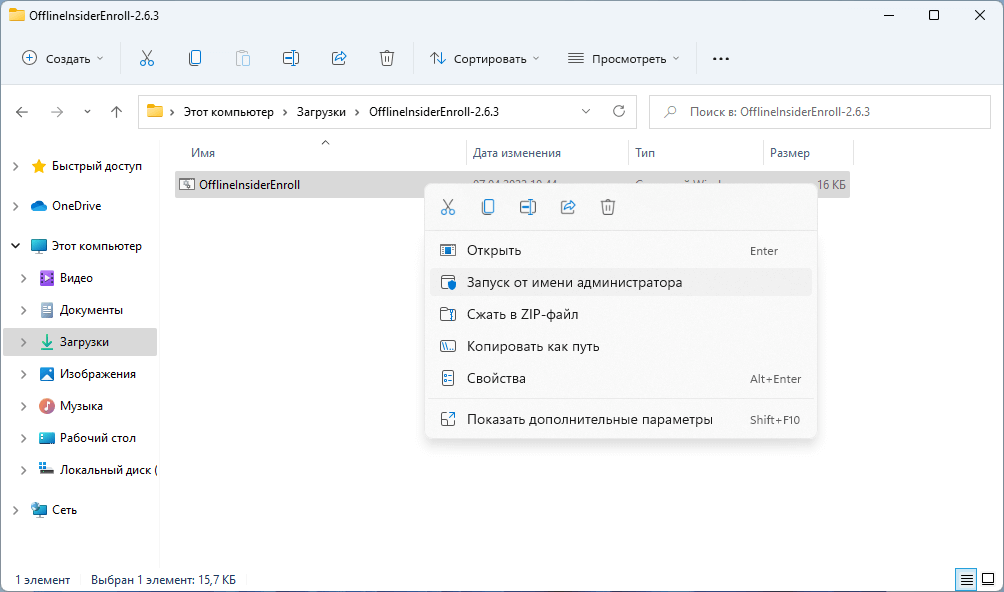Expand the Быстрый доступ tree node
Screen dimensions: 1004x592
pos(15,166)
